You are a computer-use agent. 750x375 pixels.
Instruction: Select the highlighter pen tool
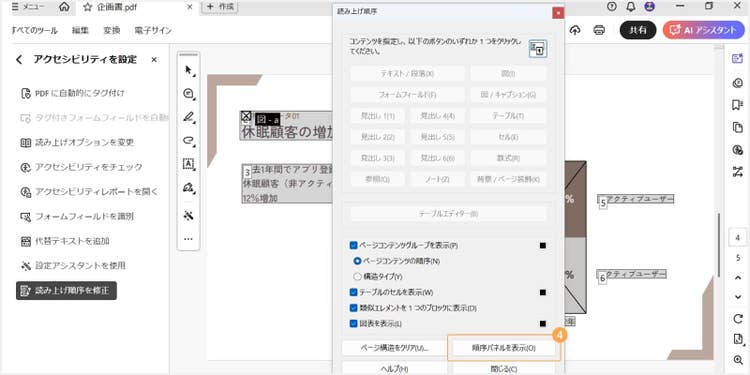coord(188,117)
